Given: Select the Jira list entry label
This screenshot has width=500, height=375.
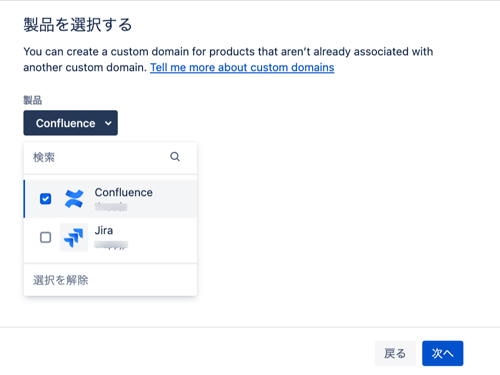Looking at the screenshot, I should [x=104, y=230].
